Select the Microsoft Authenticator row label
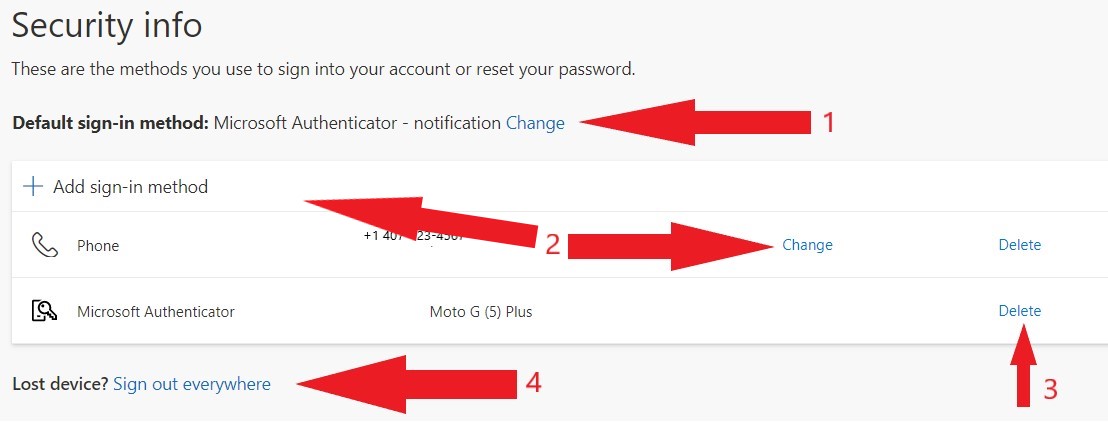Viewport: 1108px width, 444px height. (155, 311)
